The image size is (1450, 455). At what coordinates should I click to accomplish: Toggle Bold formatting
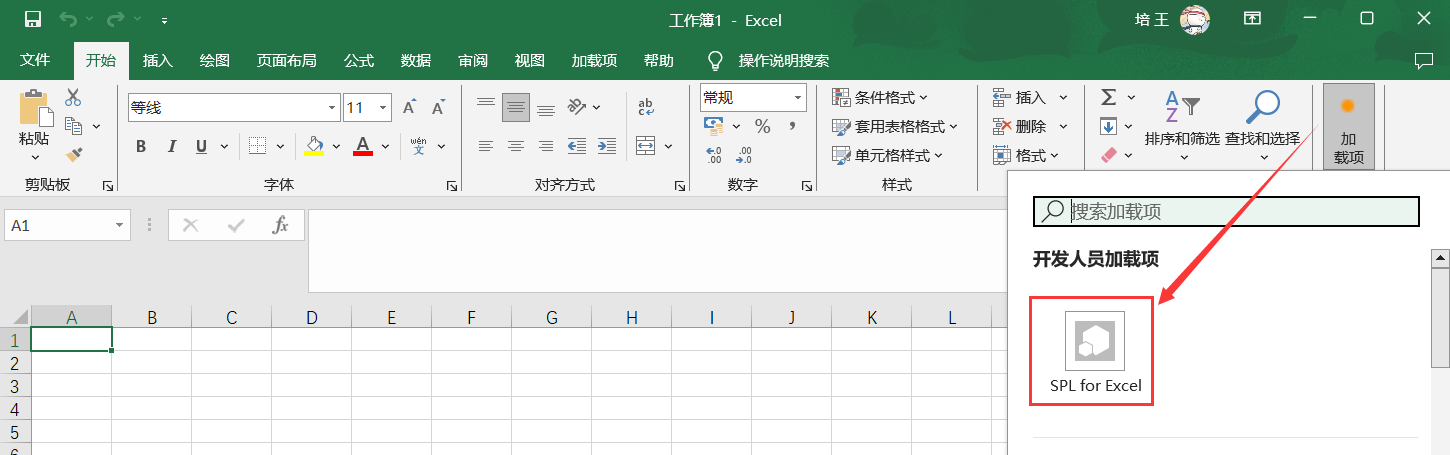pos(141,147)
